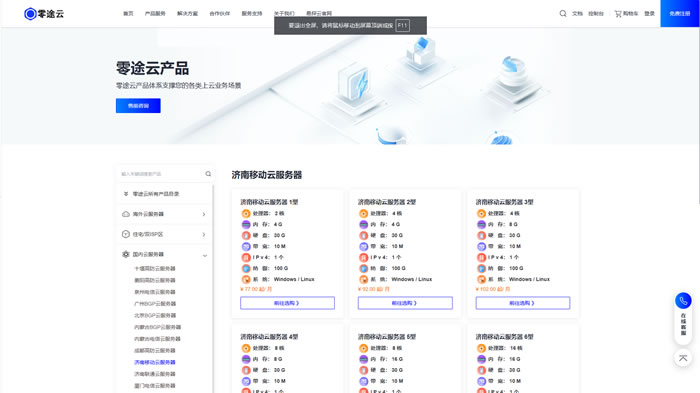Click the memory icon in 济南移动云服务器 5型 card

[363, 359]
